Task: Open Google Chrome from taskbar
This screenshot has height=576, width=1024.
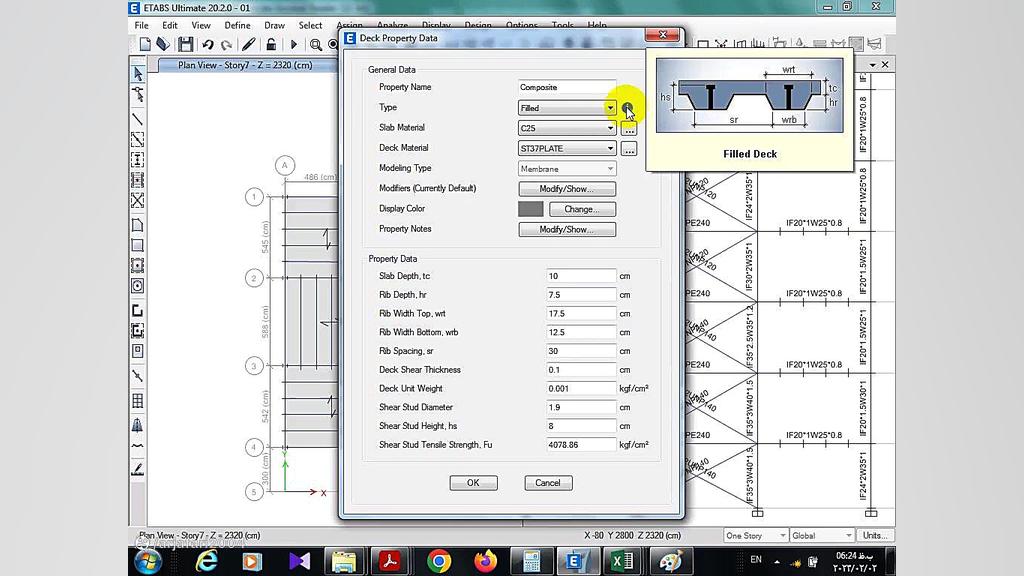Action: (x=440, y=561)
